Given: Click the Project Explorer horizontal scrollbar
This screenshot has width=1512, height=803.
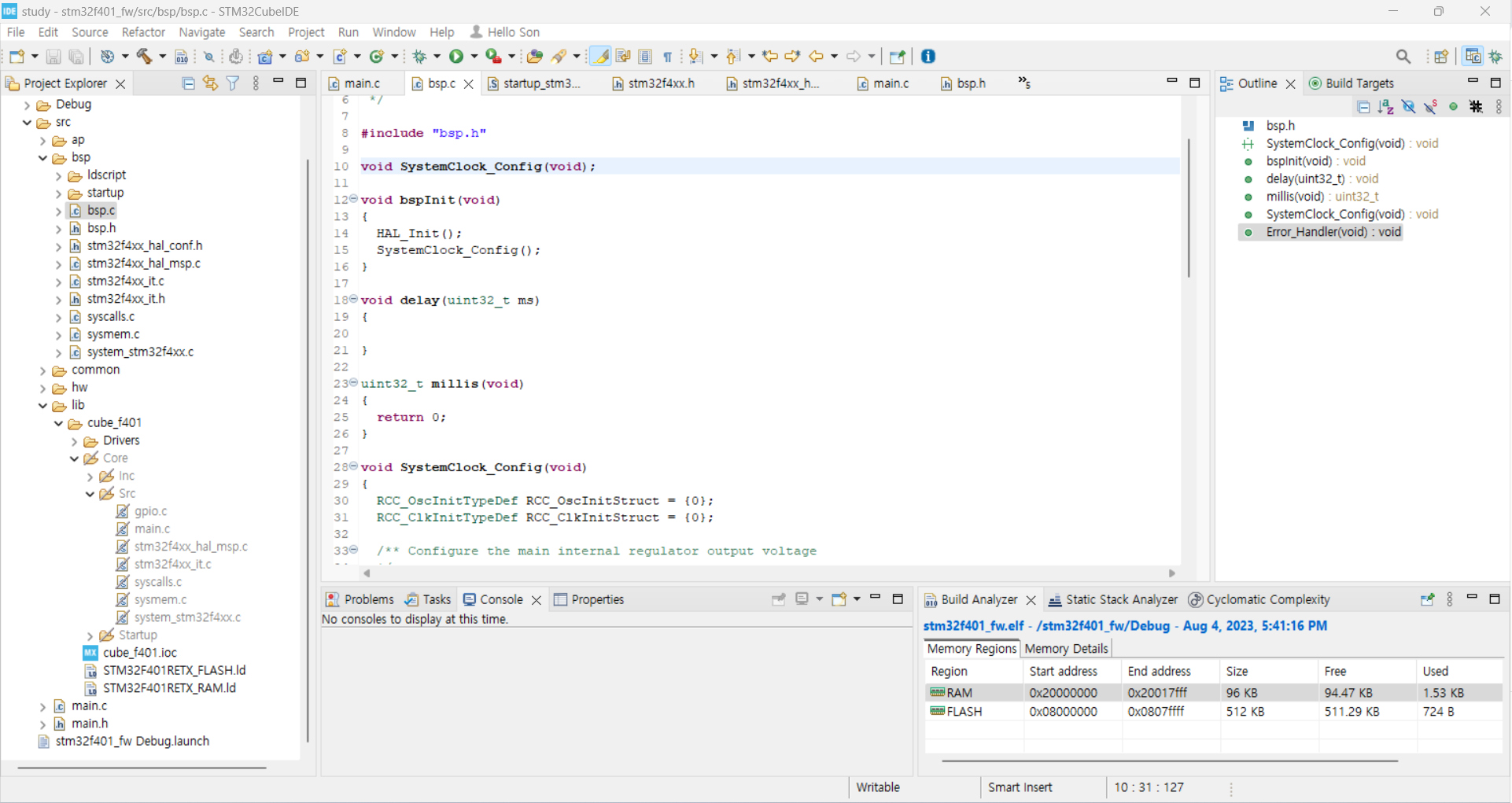Looking at the screenshot, I should (142, 767).
